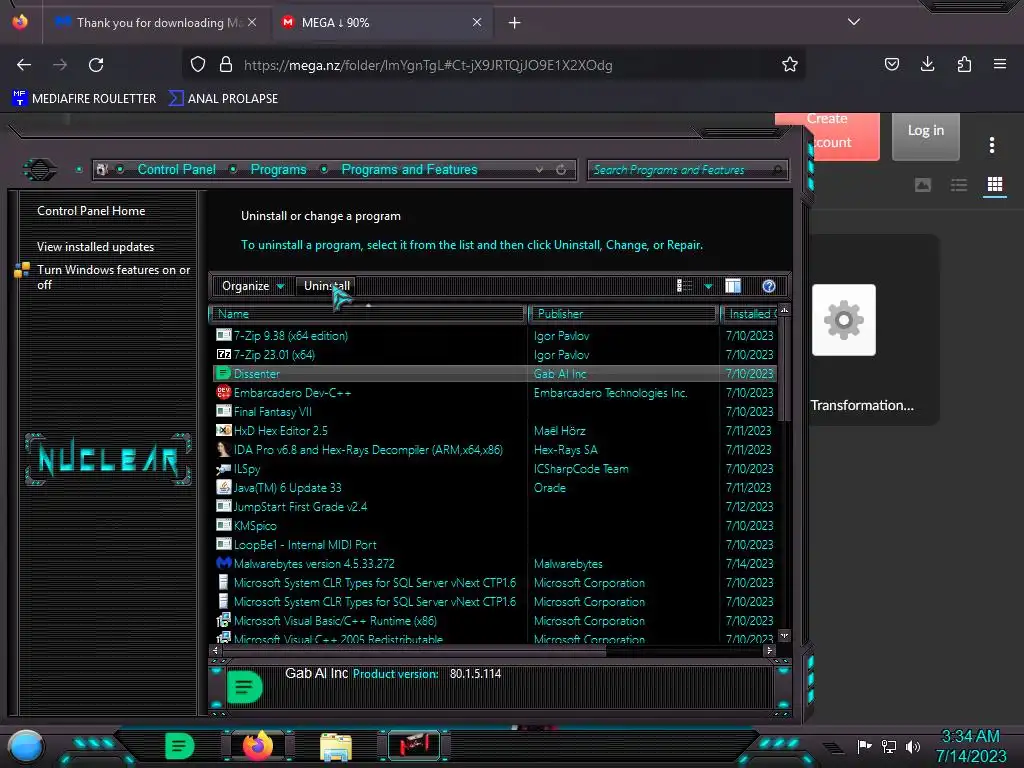
Task: Bookmark page with the star icon
Action: (x=790, y=64)
